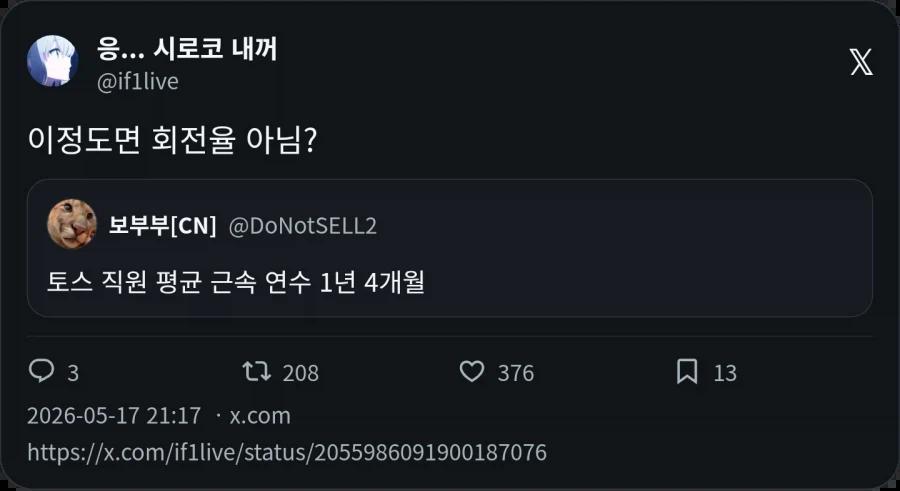Open the reply speech bubble icon
900x491 pixels.
point(41,371)
